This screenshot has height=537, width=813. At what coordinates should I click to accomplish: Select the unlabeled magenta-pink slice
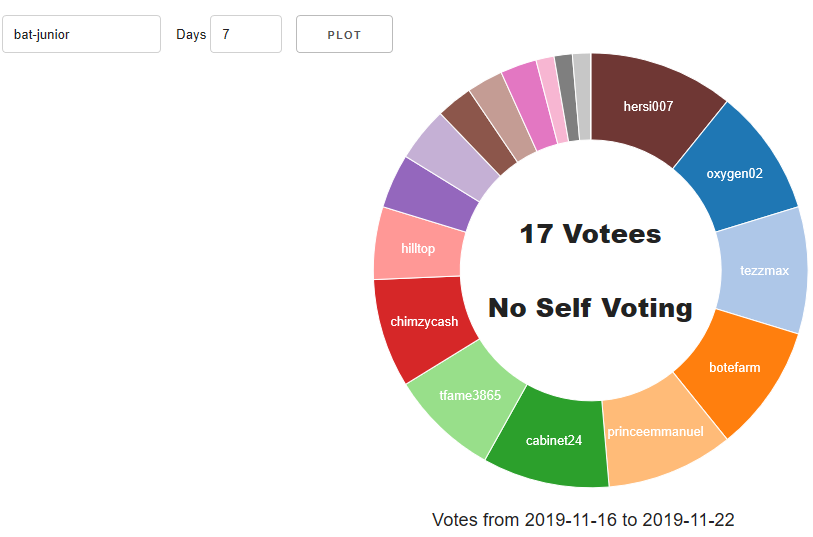tap(530, 105)
